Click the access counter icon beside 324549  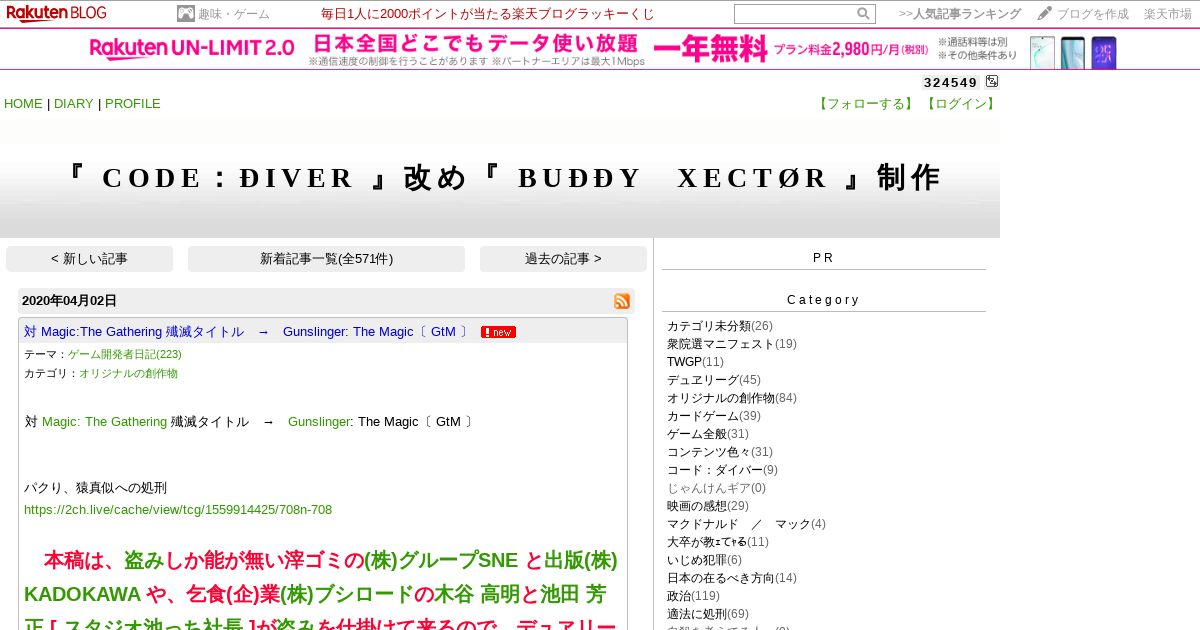tap(992, 82)
